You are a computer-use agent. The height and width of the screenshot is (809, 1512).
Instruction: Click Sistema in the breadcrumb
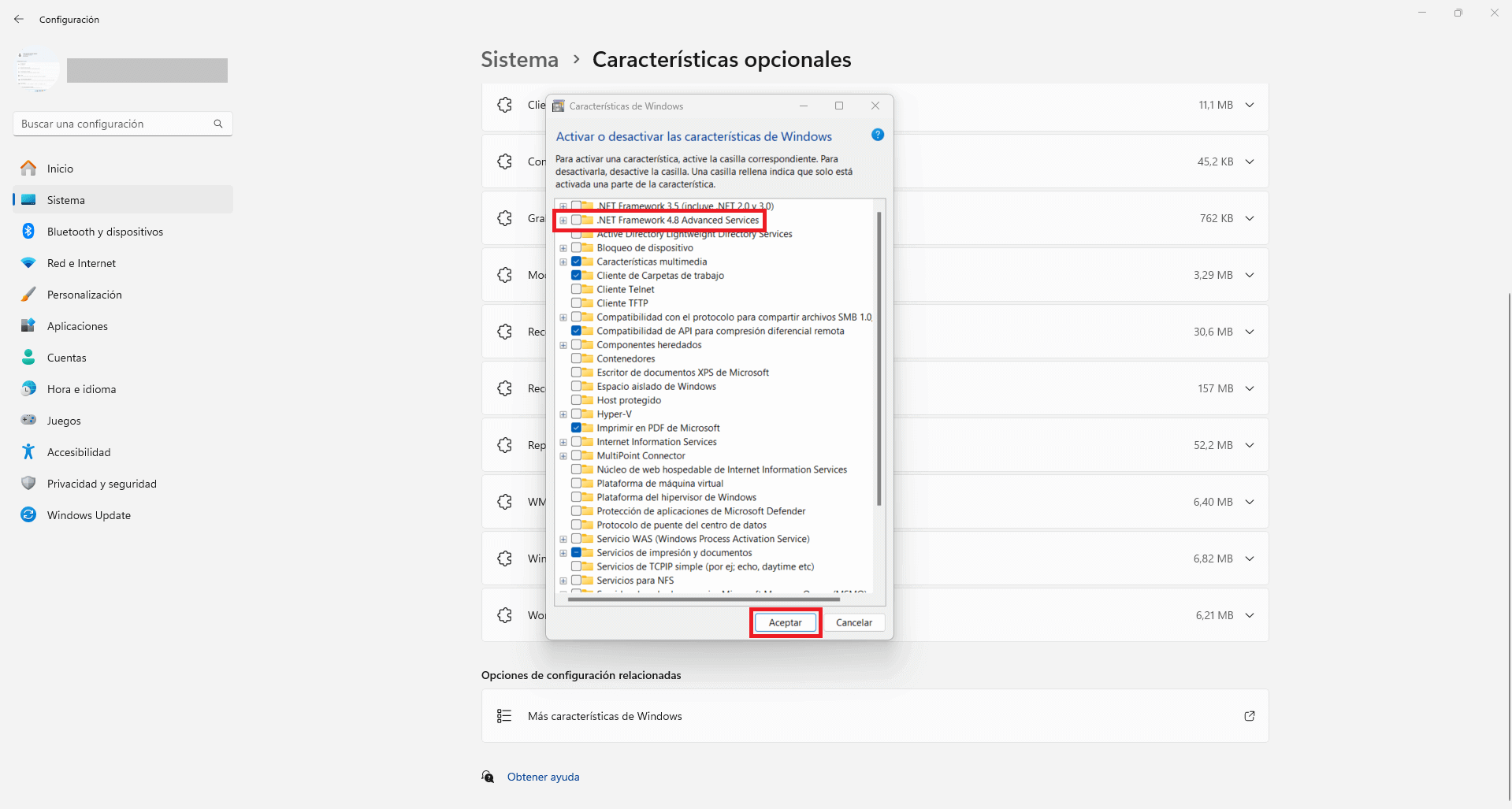(520, 59)
